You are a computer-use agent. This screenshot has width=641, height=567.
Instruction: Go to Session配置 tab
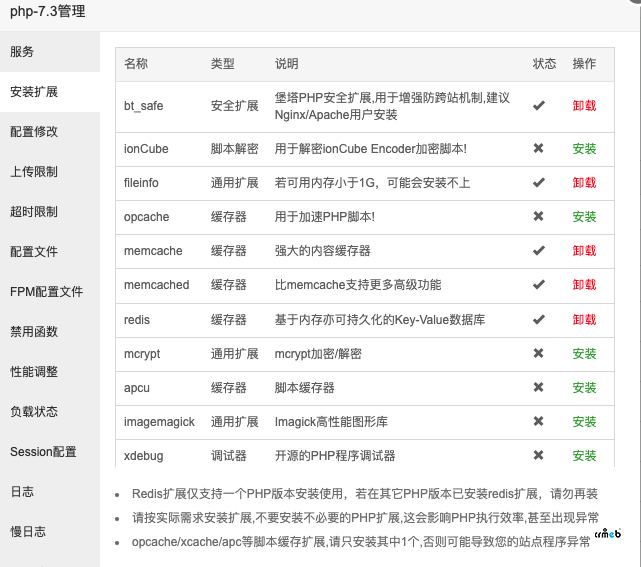click(43, 452)
